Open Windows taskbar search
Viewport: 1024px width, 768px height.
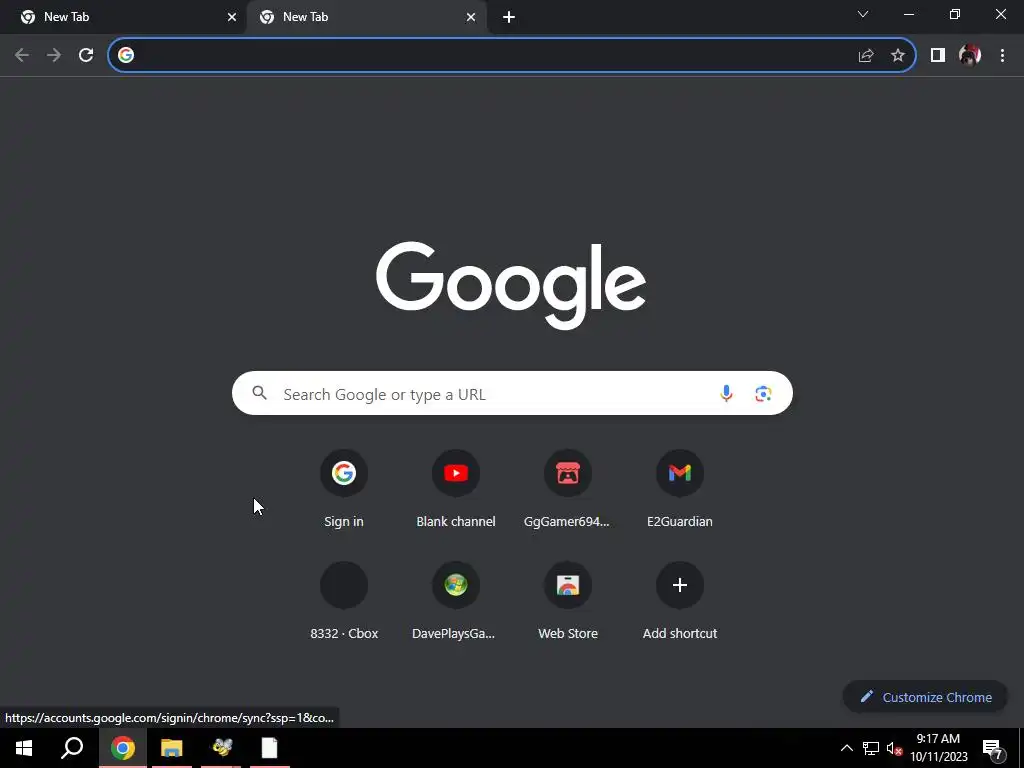point(72,748)
